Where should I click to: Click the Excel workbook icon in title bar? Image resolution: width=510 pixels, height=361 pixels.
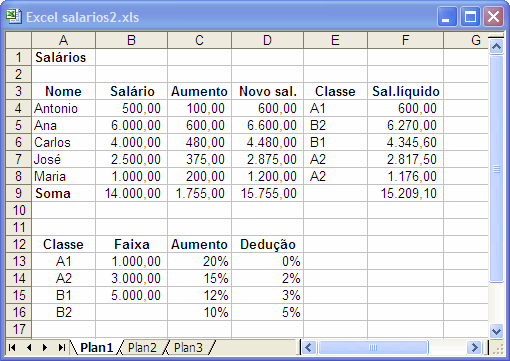click(14, 17)
